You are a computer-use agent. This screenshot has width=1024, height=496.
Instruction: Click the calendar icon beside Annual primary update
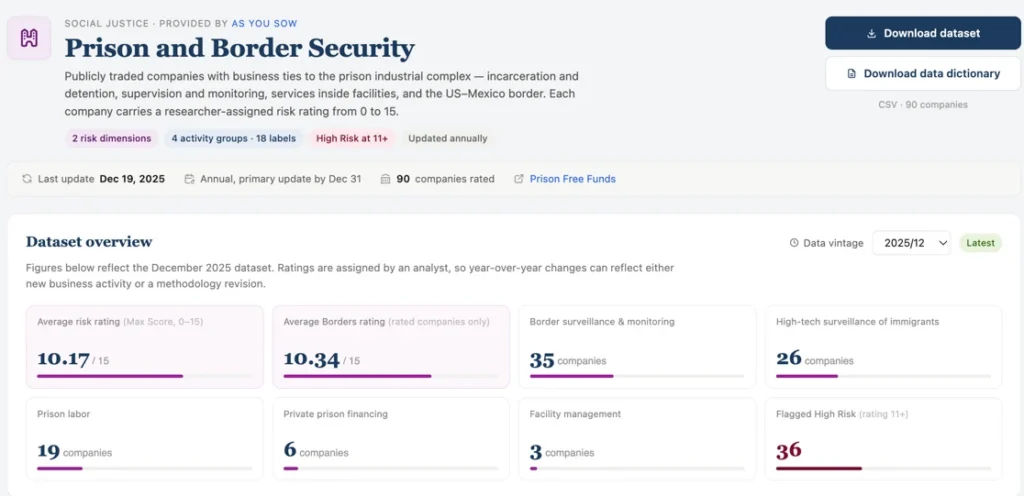[189, 179]
